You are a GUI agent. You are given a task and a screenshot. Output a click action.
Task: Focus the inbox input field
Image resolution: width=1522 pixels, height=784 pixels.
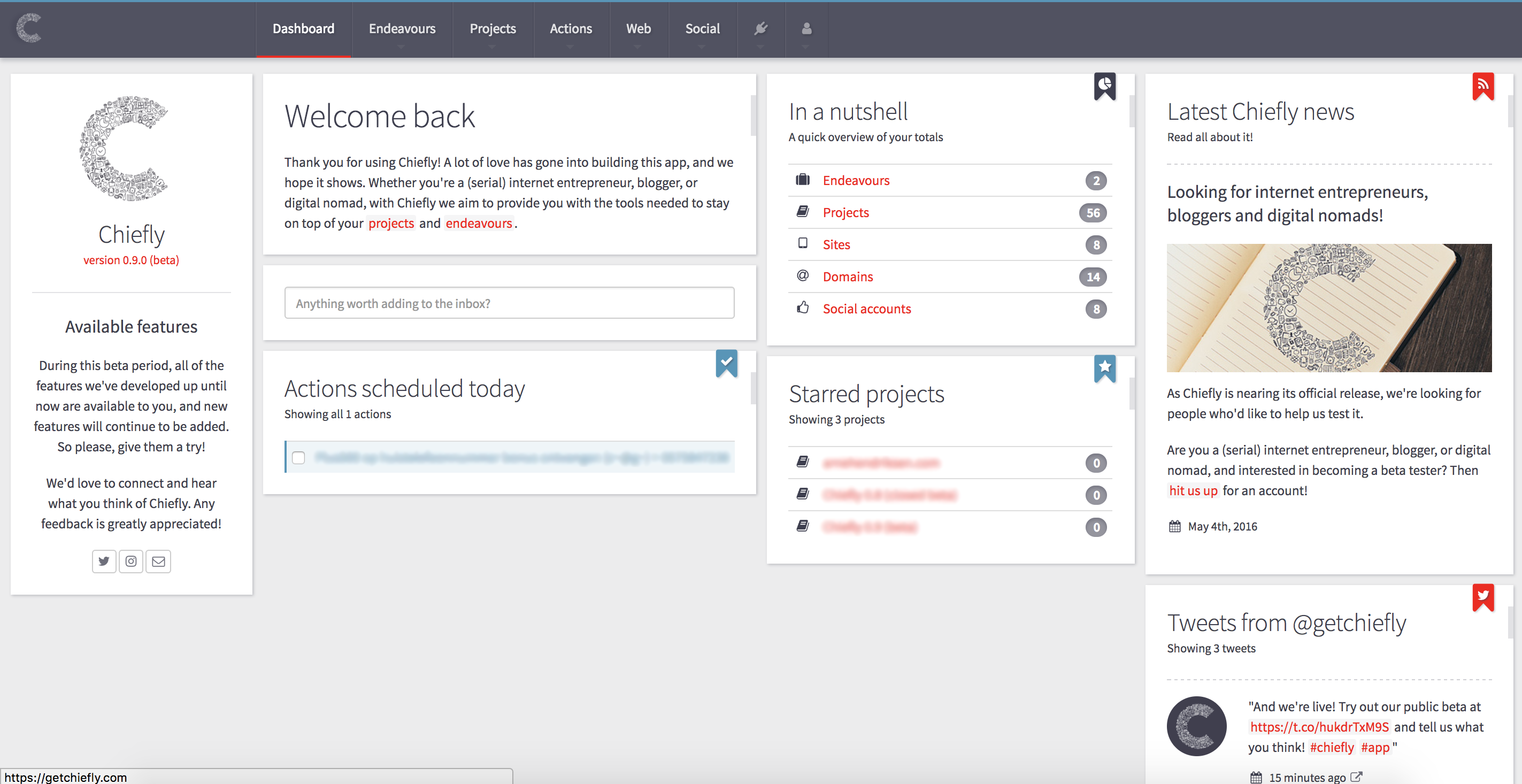point(509,303)
